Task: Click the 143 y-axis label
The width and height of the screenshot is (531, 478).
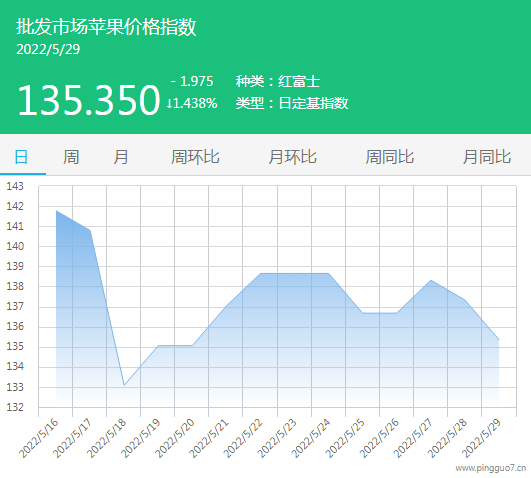Action: pyautogui.click(x=15, y=186)
